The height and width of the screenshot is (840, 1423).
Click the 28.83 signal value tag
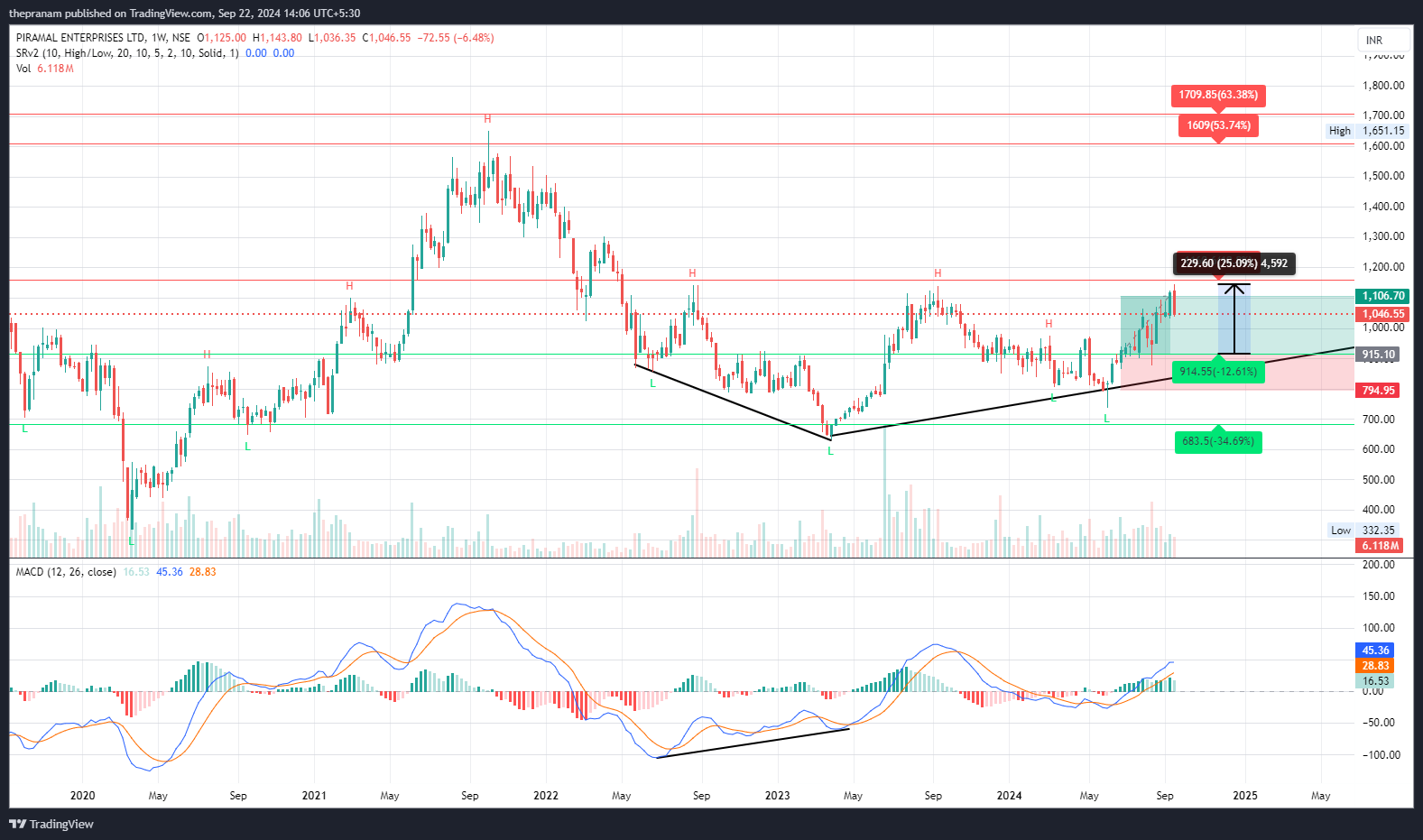(x=1375, y=666)
